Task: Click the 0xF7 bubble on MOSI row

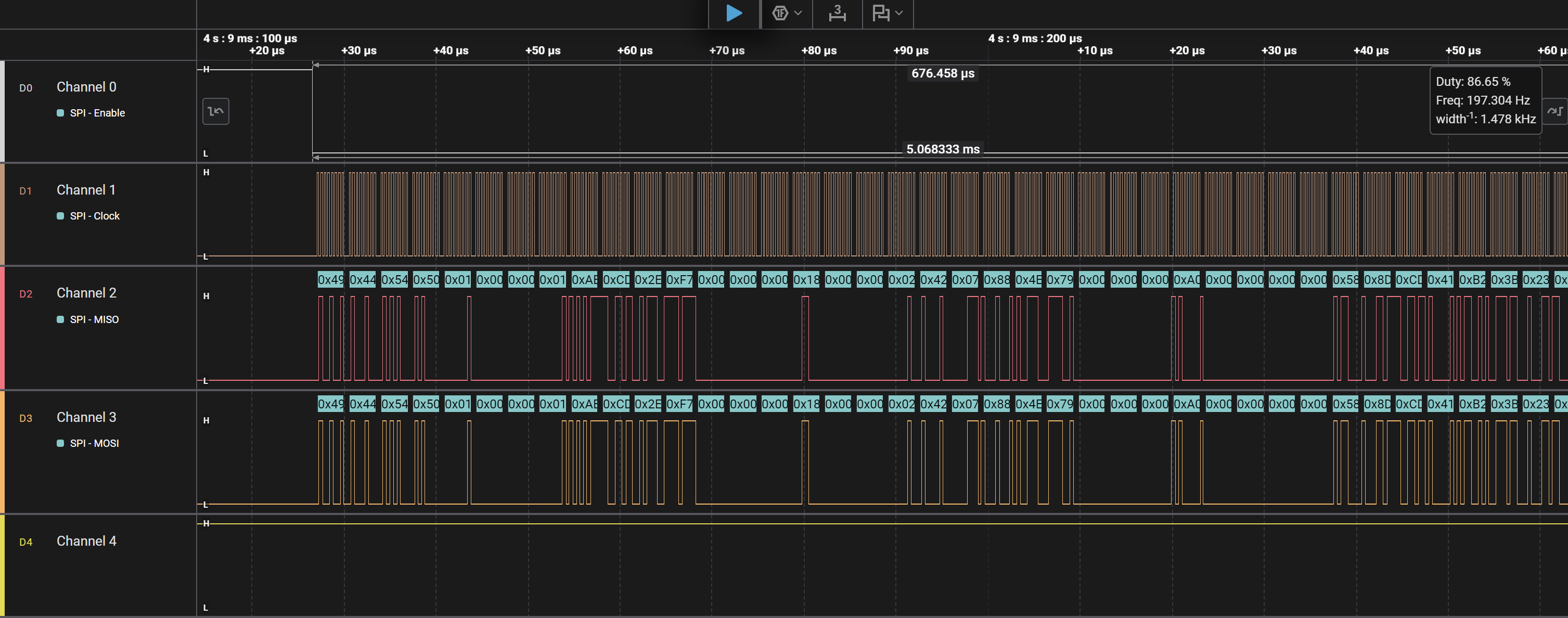Action: pyautogui.click(x=679, y=404)
